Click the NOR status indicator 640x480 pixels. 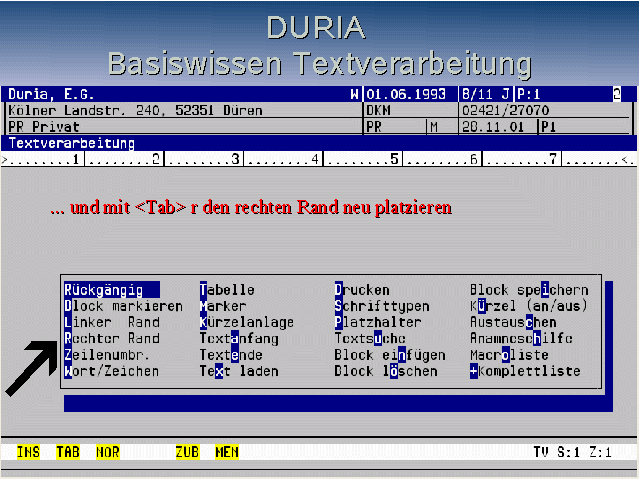pyautogui.click(x=108, y=452)
